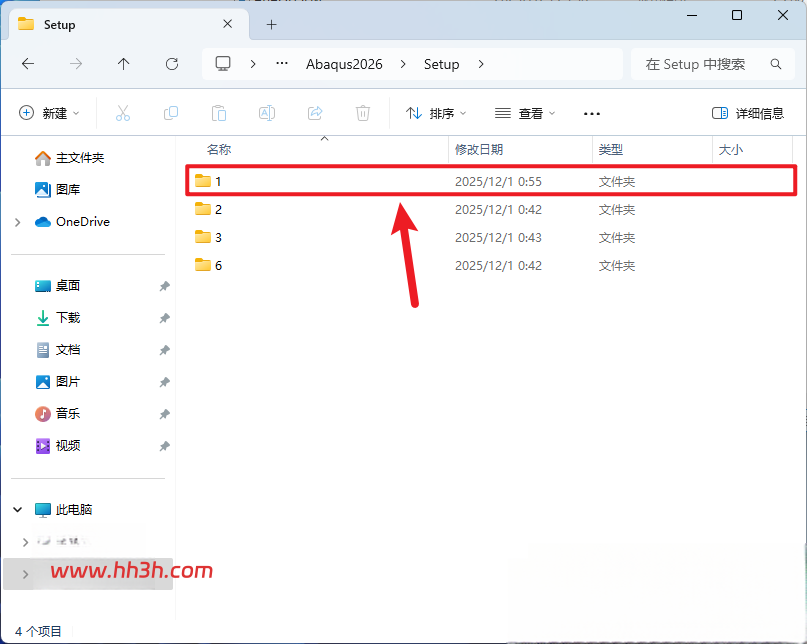Click the Share icon in toolbar
This screenshot has width=807, height=644.
tap(315, 113)
